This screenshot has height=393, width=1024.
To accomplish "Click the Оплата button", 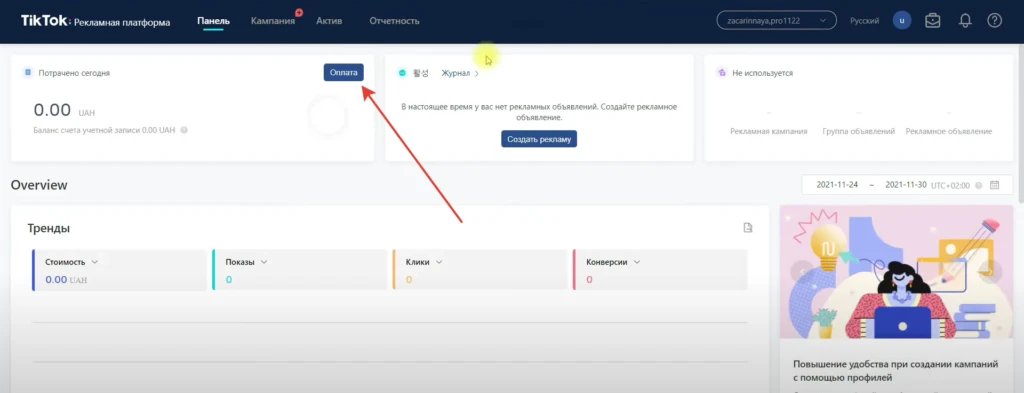I will pyautogui.click(x=344, y=72).
